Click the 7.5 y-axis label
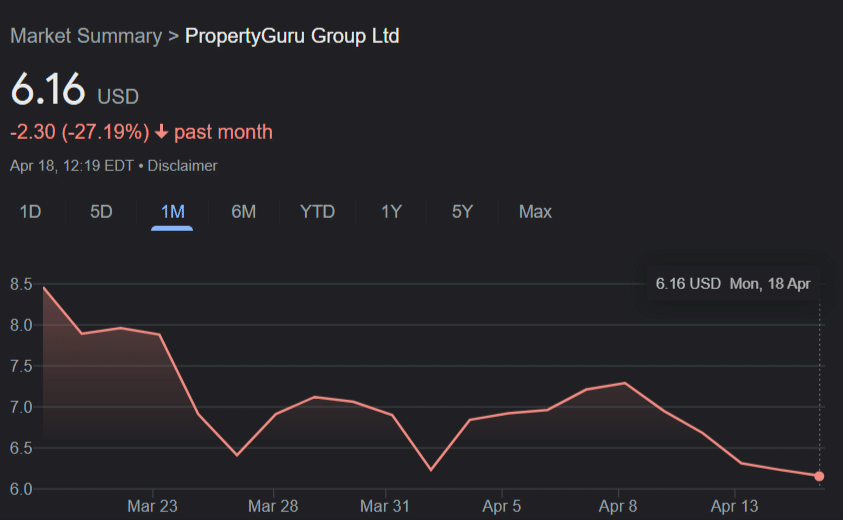This screenshot has width=843, height=520. coord(21,366)
